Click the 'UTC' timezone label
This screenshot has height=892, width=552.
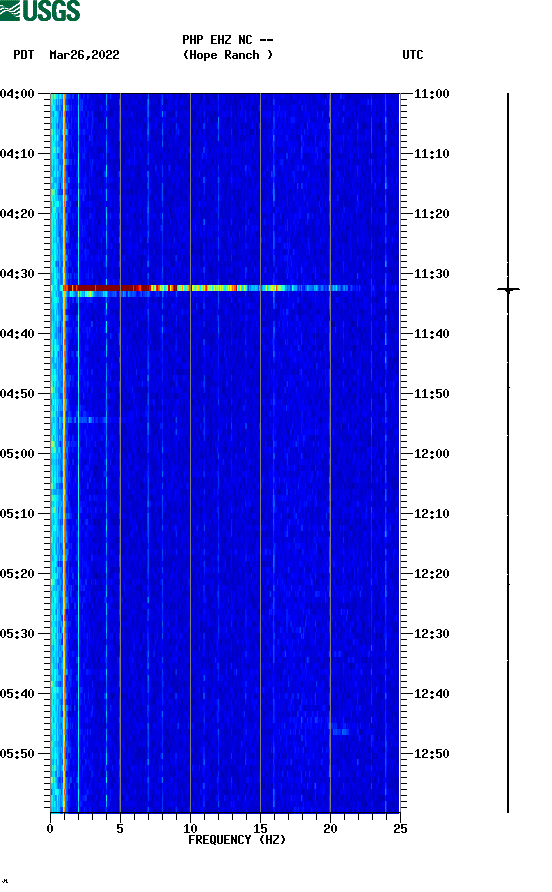click(x=413, y=55)
